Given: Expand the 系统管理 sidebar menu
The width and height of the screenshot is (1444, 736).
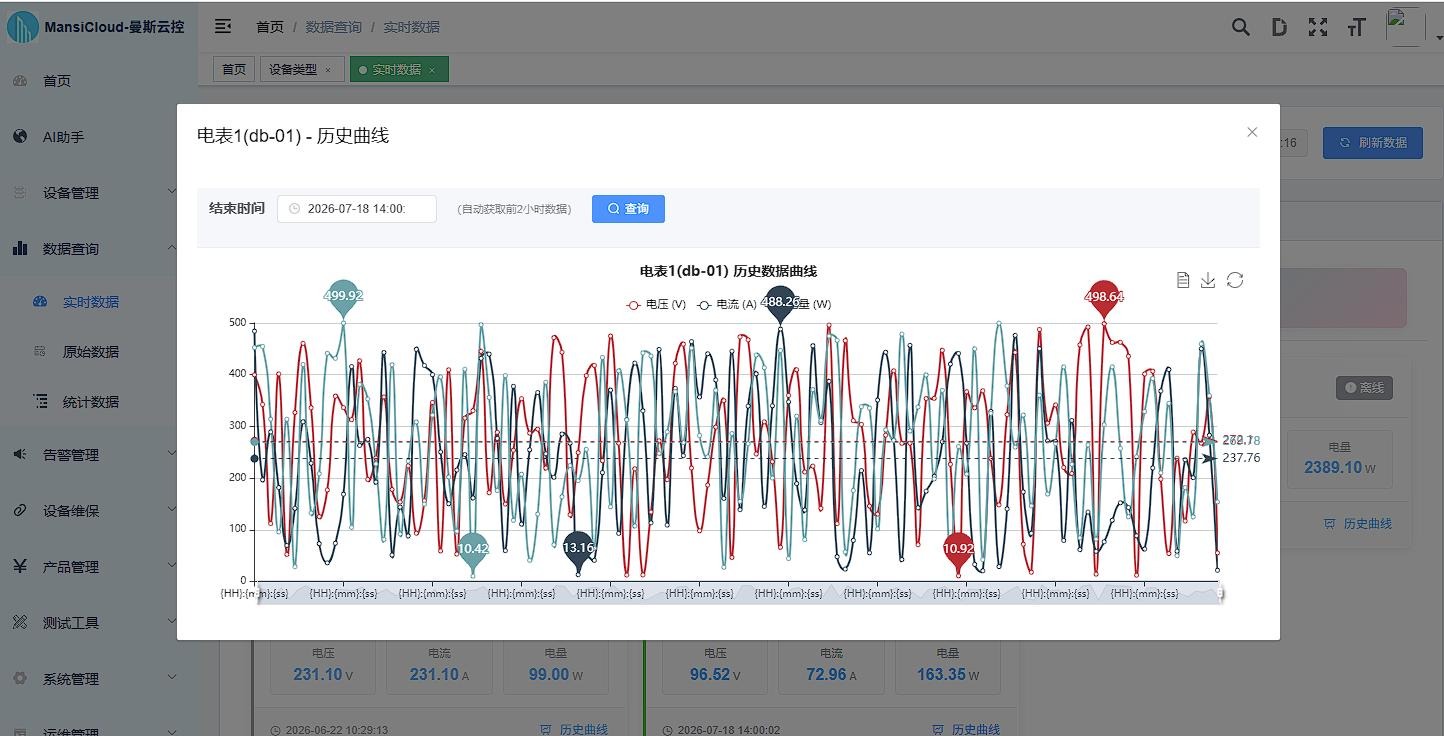Looking at the screenshot, I should (98, 679).
